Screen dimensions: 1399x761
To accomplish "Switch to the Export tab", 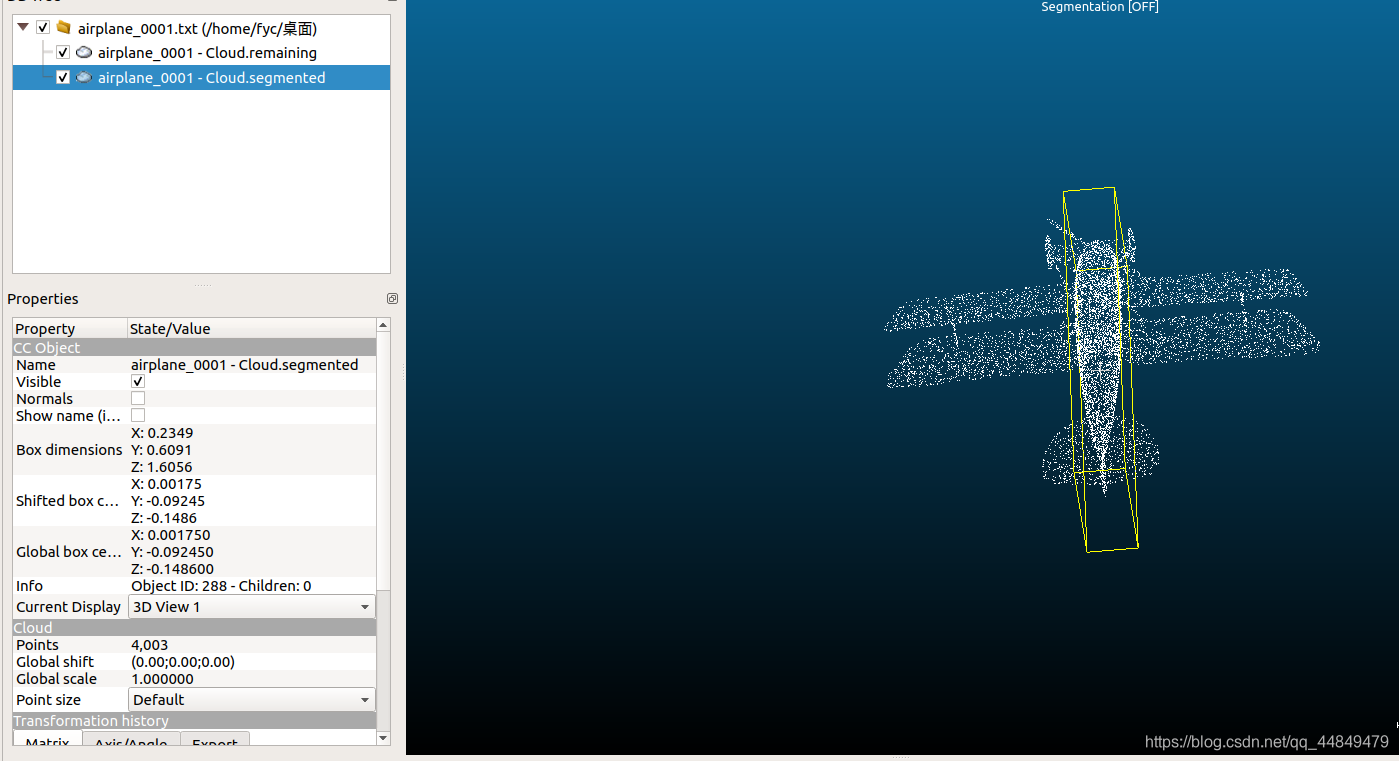I will [215, 739].
